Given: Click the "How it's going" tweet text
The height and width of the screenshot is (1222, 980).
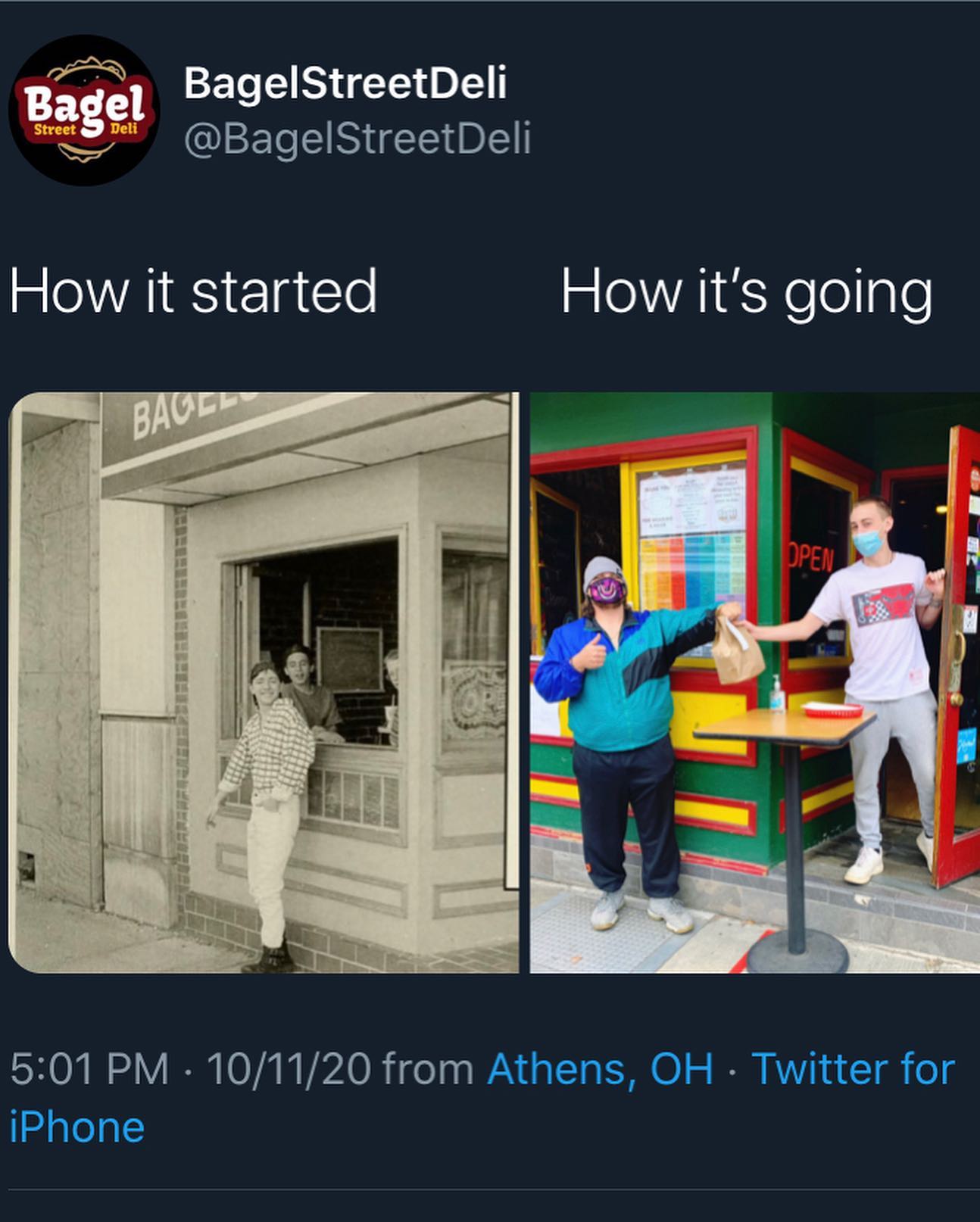Looking at the screenshot, I should 747,292.
